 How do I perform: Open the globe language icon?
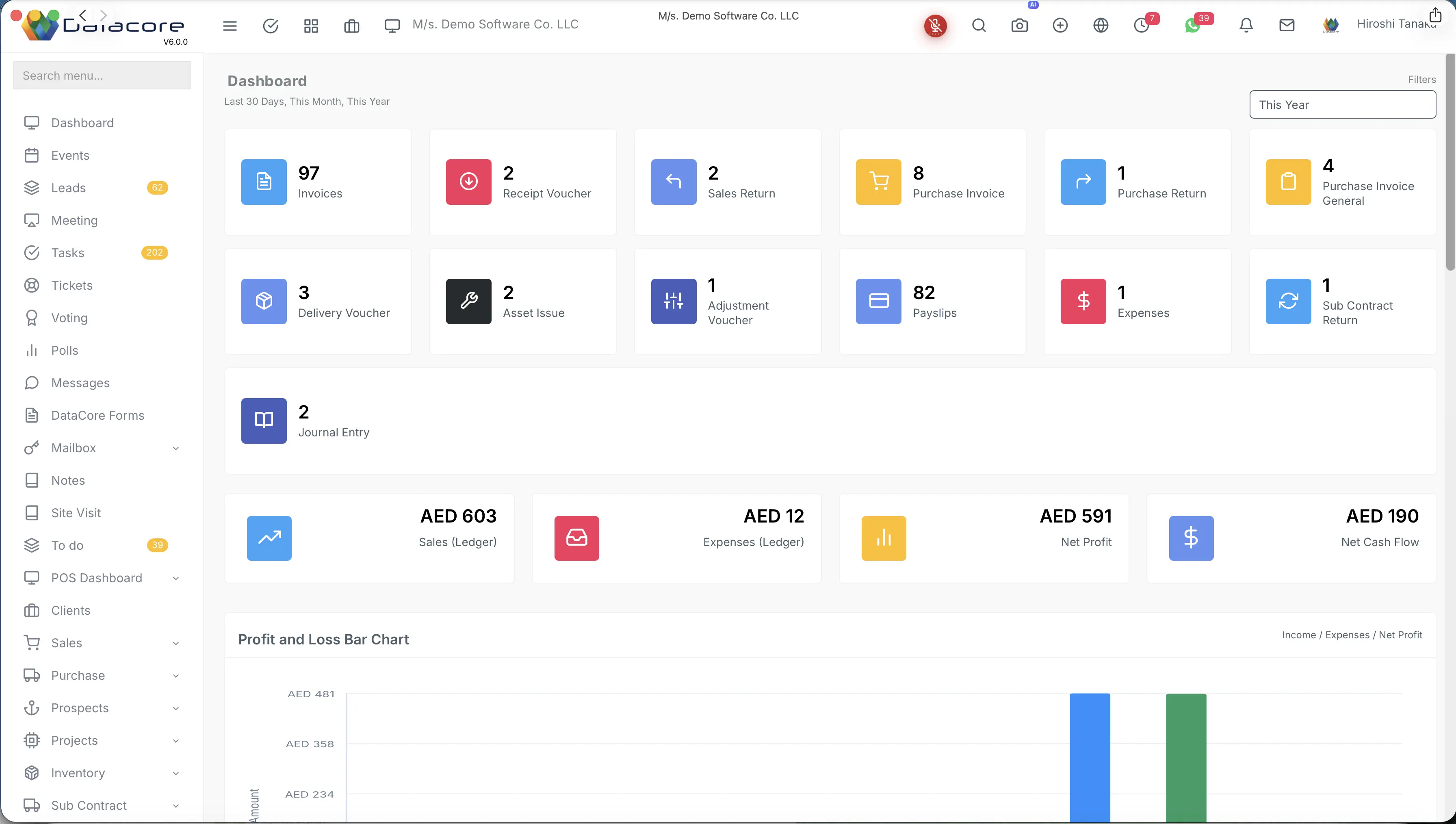coord(1101,26)
